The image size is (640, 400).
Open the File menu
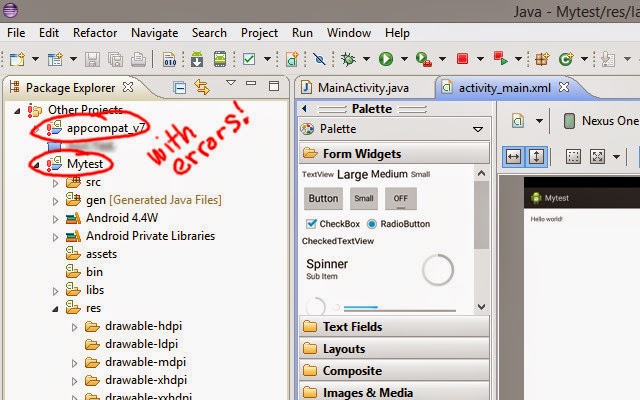click(16, 33)
